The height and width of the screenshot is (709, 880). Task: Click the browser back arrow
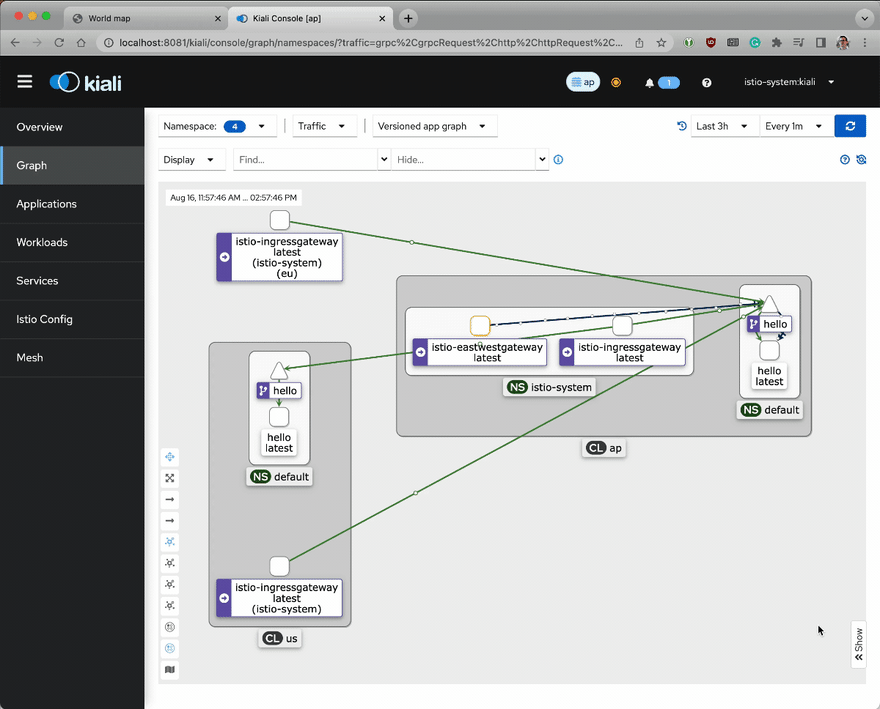[x=15, y=43]
